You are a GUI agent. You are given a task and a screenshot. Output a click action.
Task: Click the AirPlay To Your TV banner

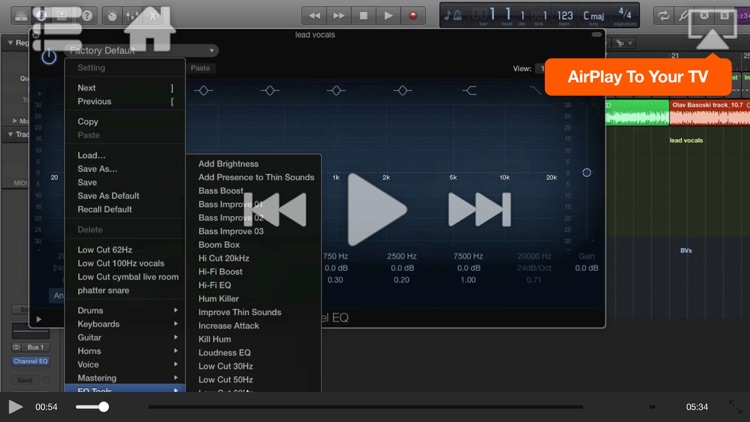[638, 77]
